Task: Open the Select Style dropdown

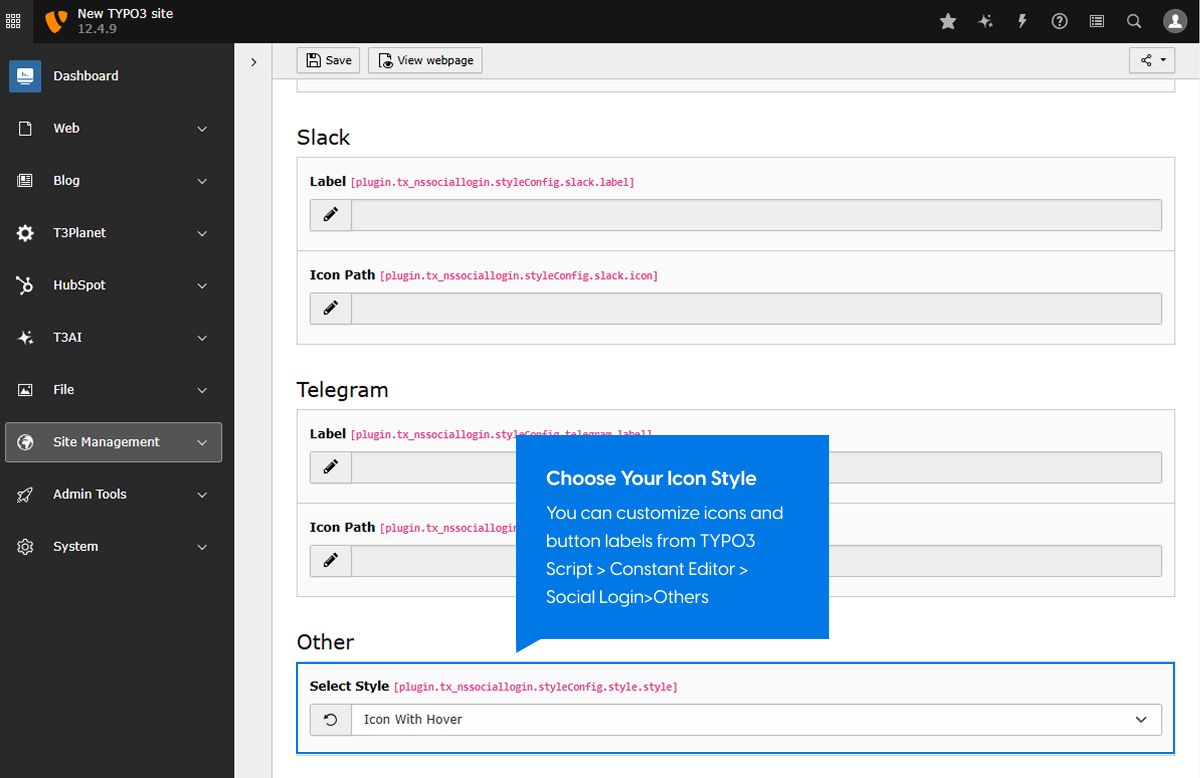Action: tap(756, 719)
